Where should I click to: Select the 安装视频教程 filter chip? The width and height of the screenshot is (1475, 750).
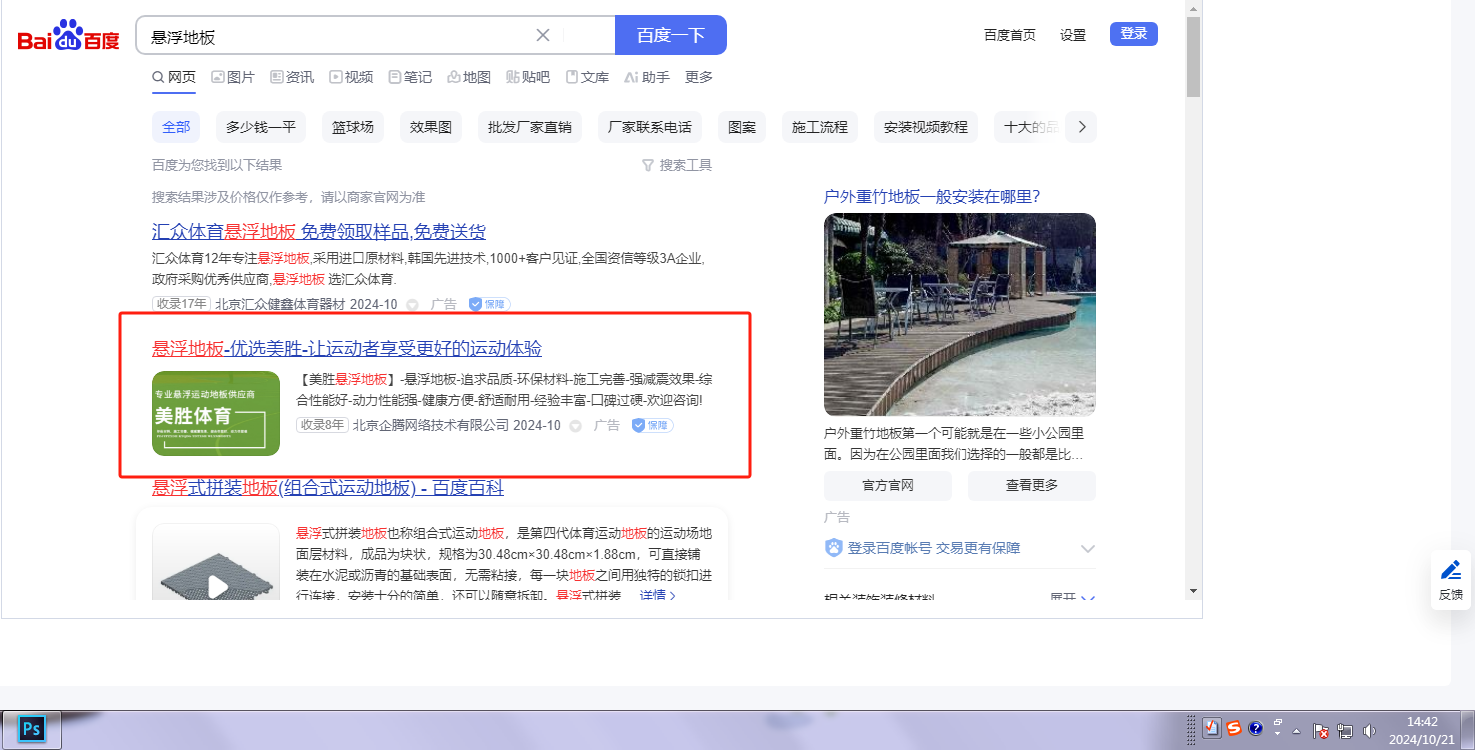[926, 127]
